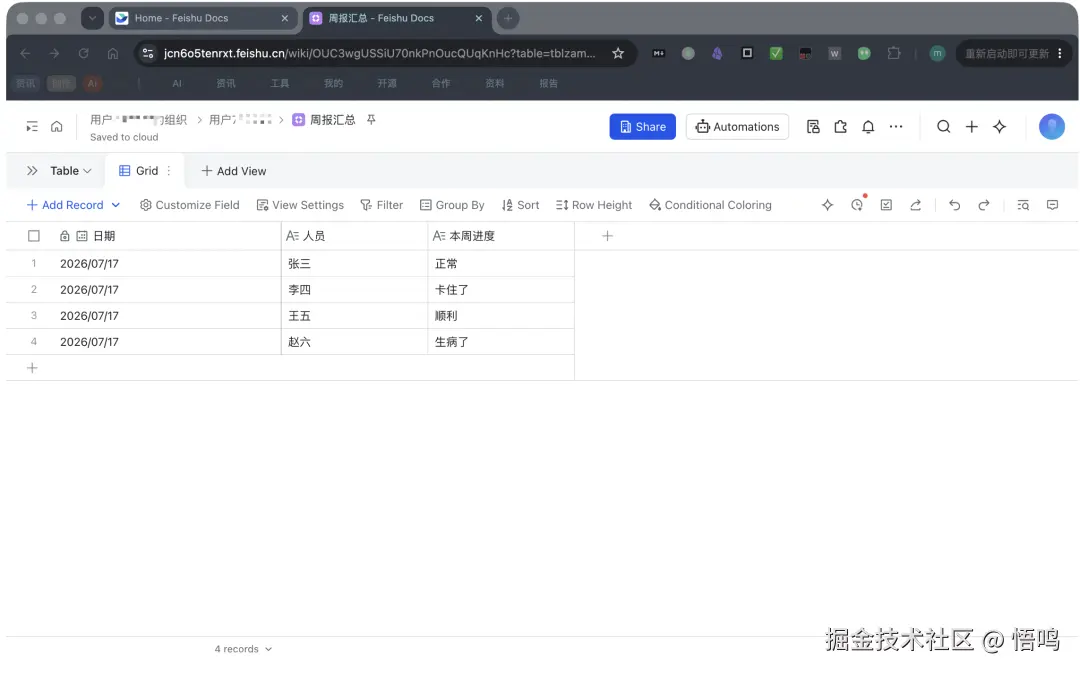Open the 4 records summary dropdown
1080x673 pixels.
pos(243,649)
